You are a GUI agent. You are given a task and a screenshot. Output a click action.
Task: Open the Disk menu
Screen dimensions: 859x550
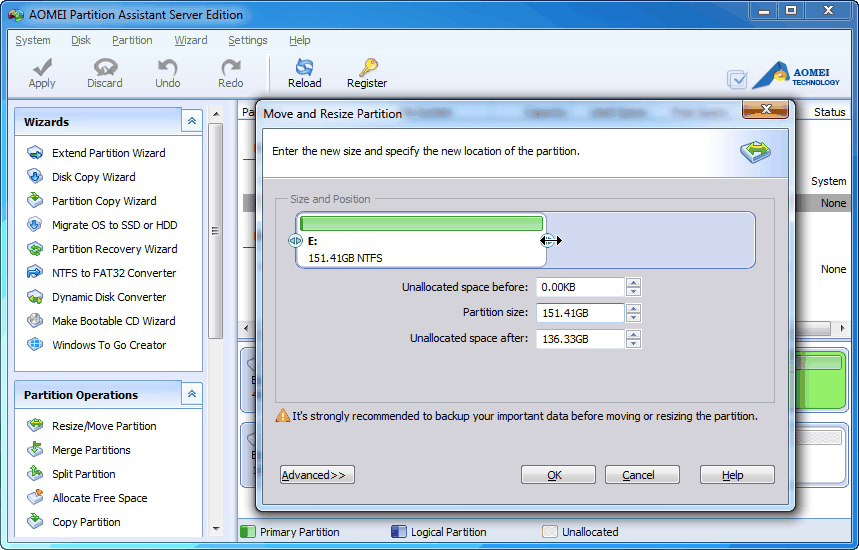point(81,40)
